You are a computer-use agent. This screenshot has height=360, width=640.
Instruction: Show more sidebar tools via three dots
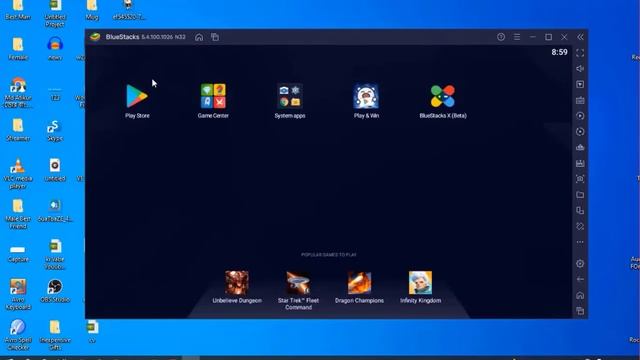tap(580, 242)
